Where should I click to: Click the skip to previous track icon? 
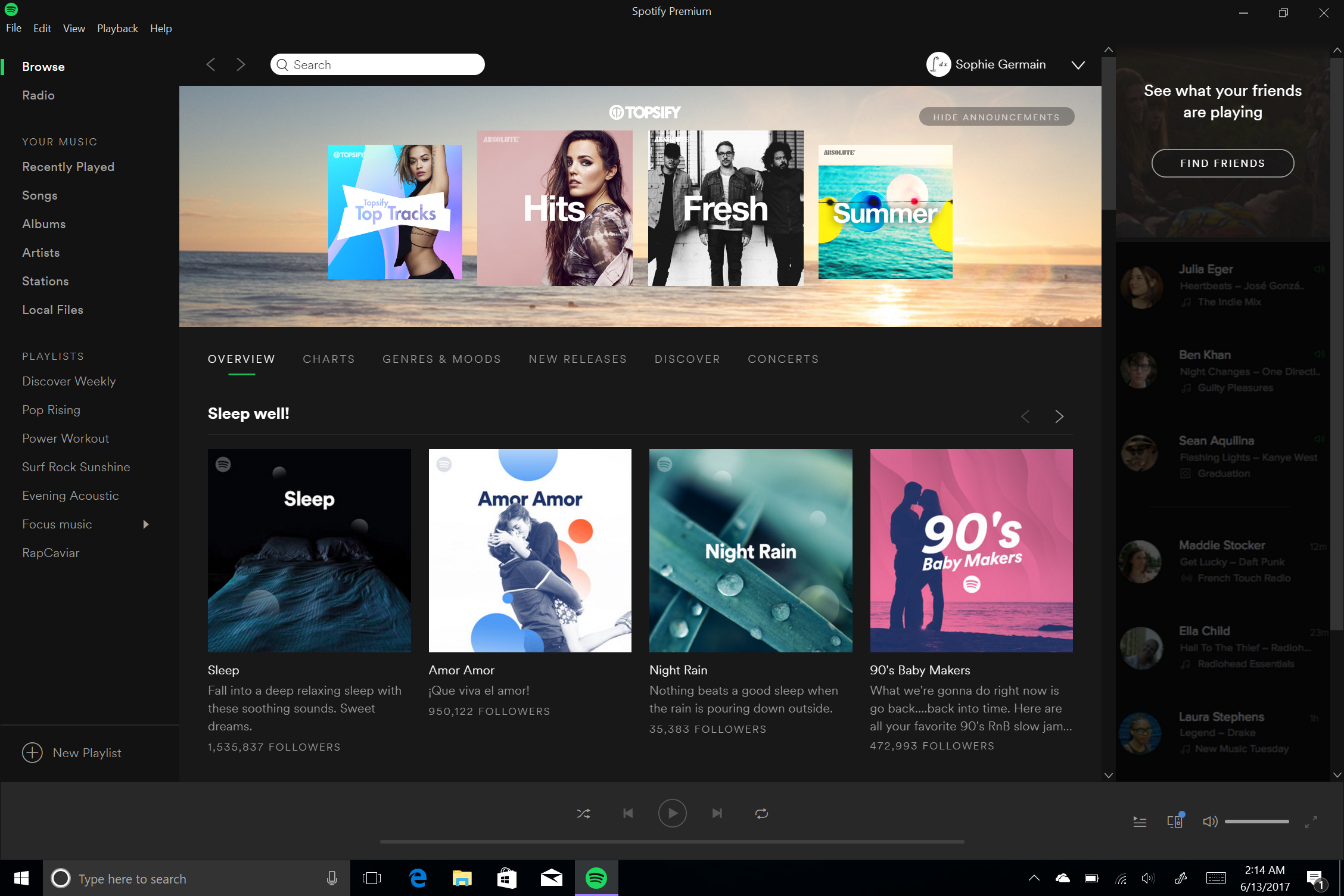point(627,812)
